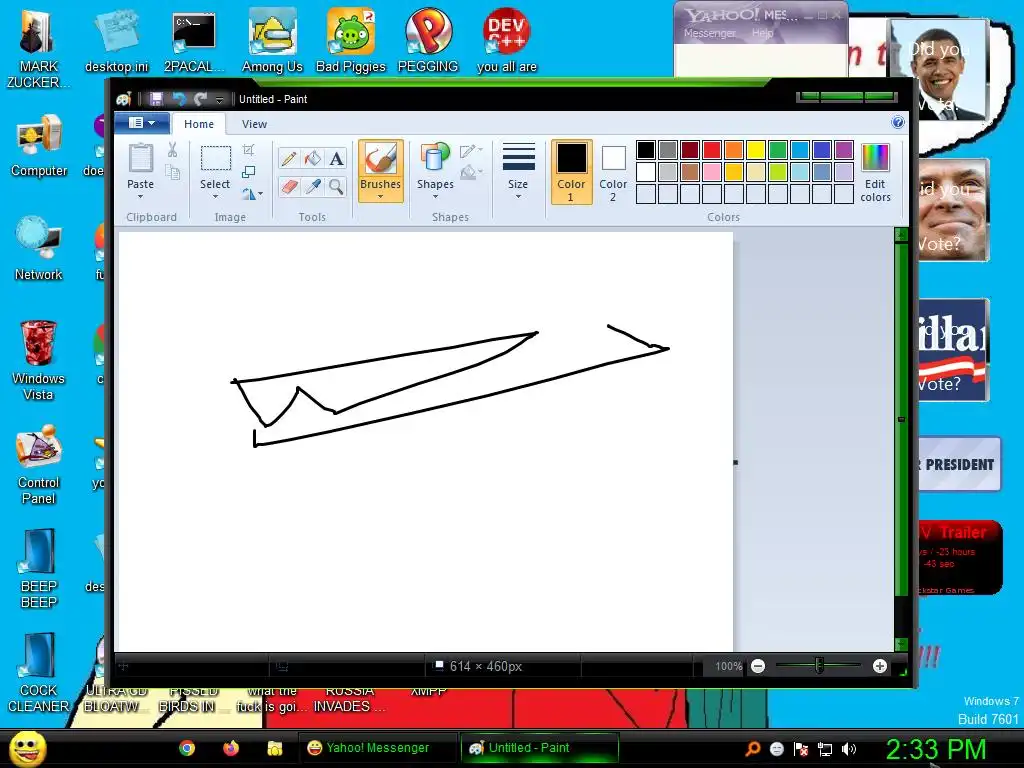The image size is (1024, 768).
Task: Open the Rotate or flip dropdown
Action: click(x=252, y=194)
